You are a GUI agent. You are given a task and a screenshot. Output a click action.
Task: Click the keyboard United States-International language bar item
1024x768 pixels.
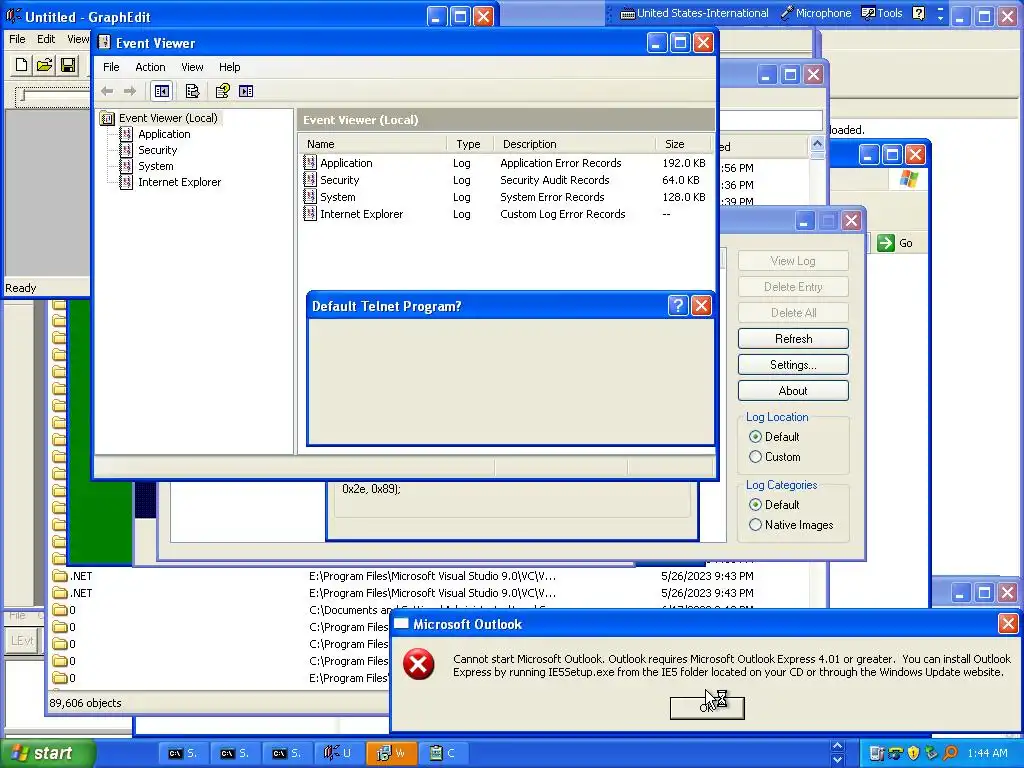(694, 13)
